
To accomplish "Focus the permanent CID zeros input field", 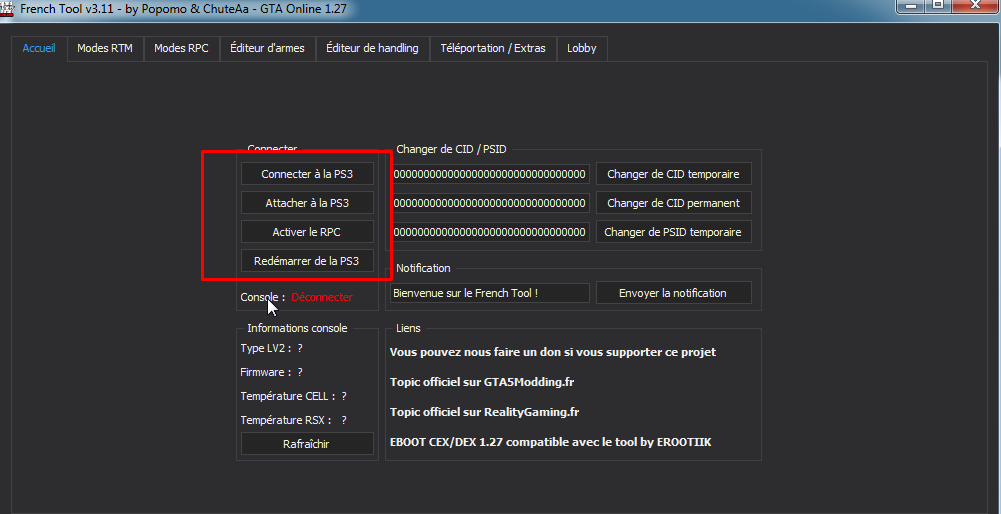I will tap(490, 203).
